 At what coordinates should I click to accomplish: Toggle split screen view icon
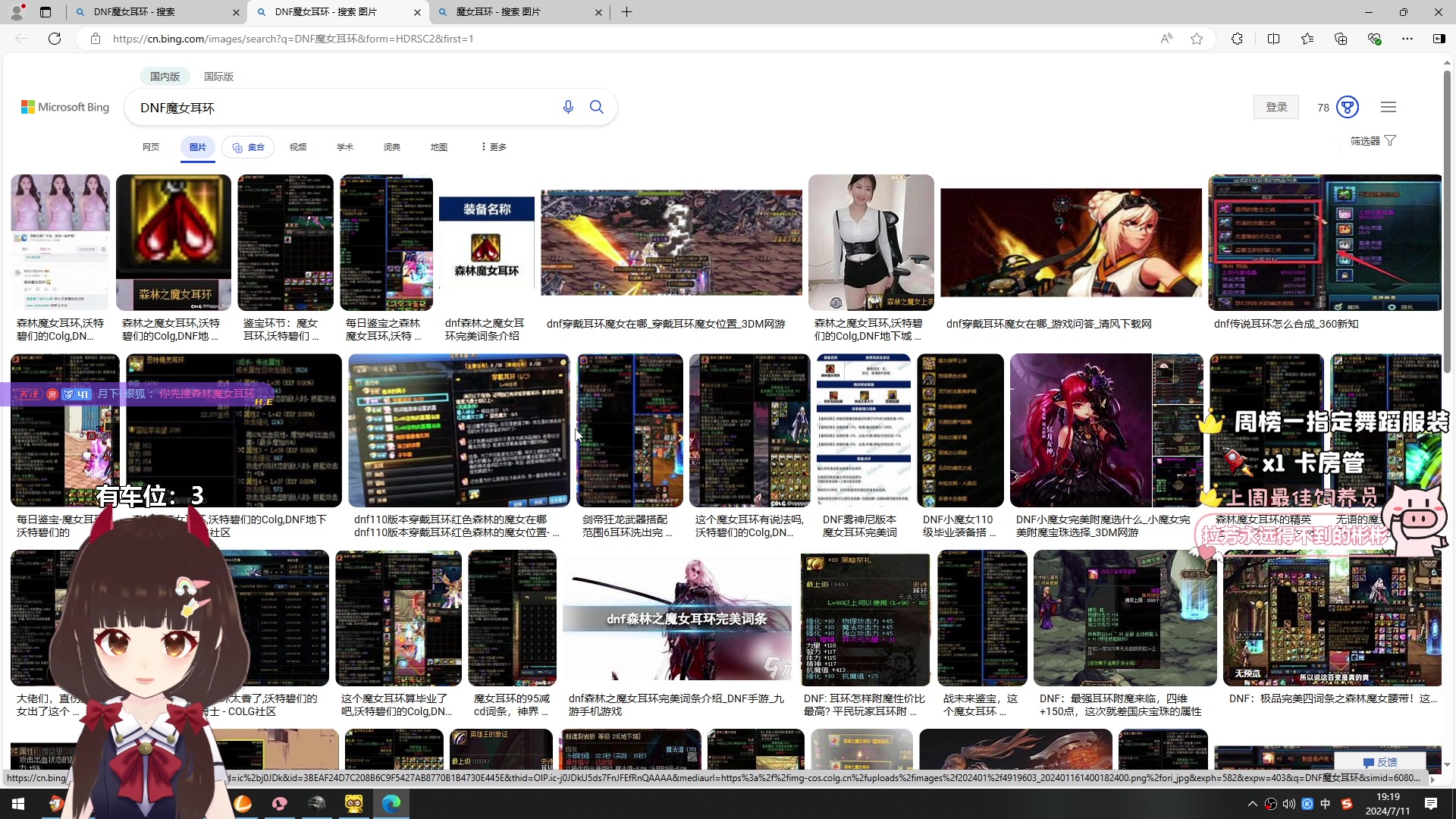click(1273, 39)
